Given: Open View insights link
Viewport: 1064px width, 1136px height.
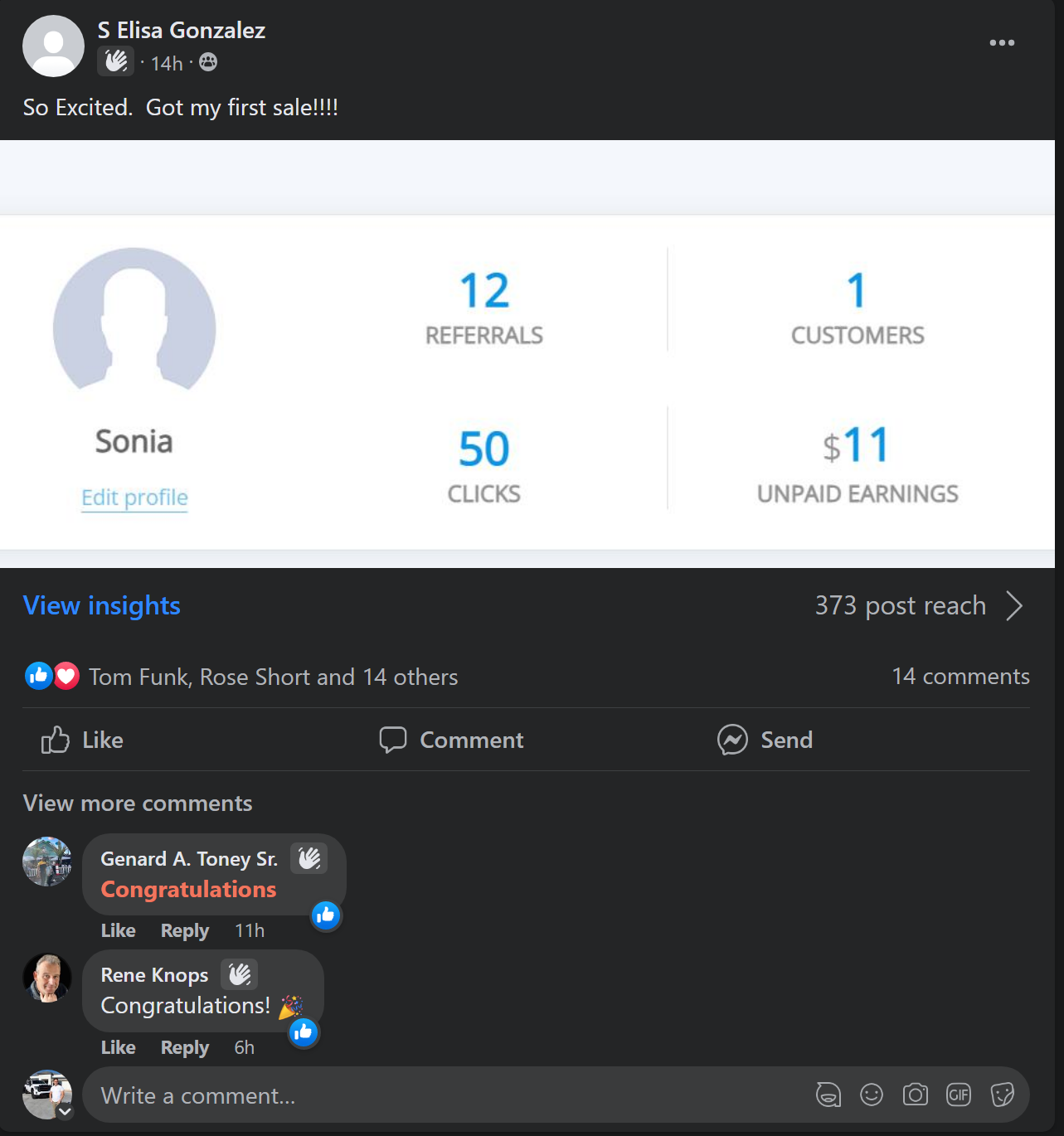Looking at the screenshot, I should (x=102, y=605).
